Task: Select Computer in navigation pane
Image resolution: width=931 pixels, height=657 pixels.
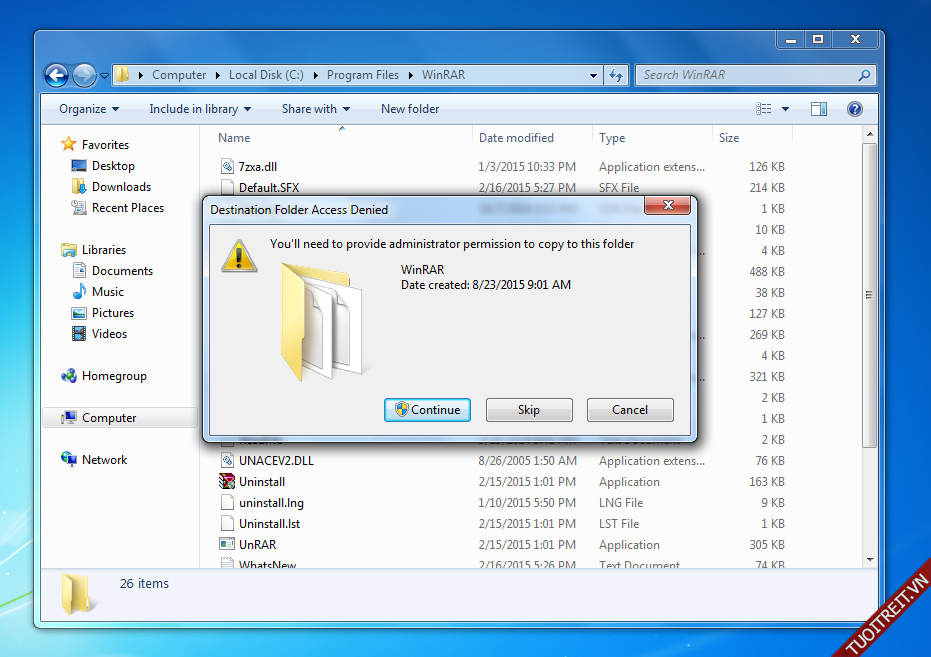Action: click(x=109, y=418)
